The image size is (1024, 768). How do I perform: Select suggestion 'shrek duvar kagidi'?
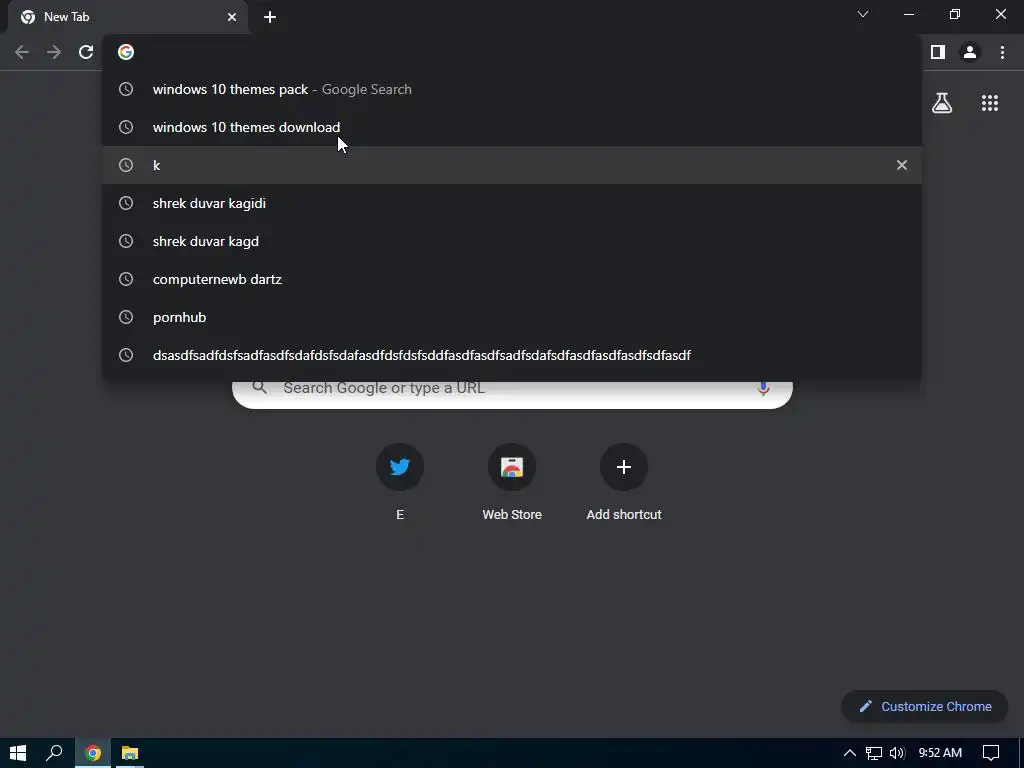point(512,203)
